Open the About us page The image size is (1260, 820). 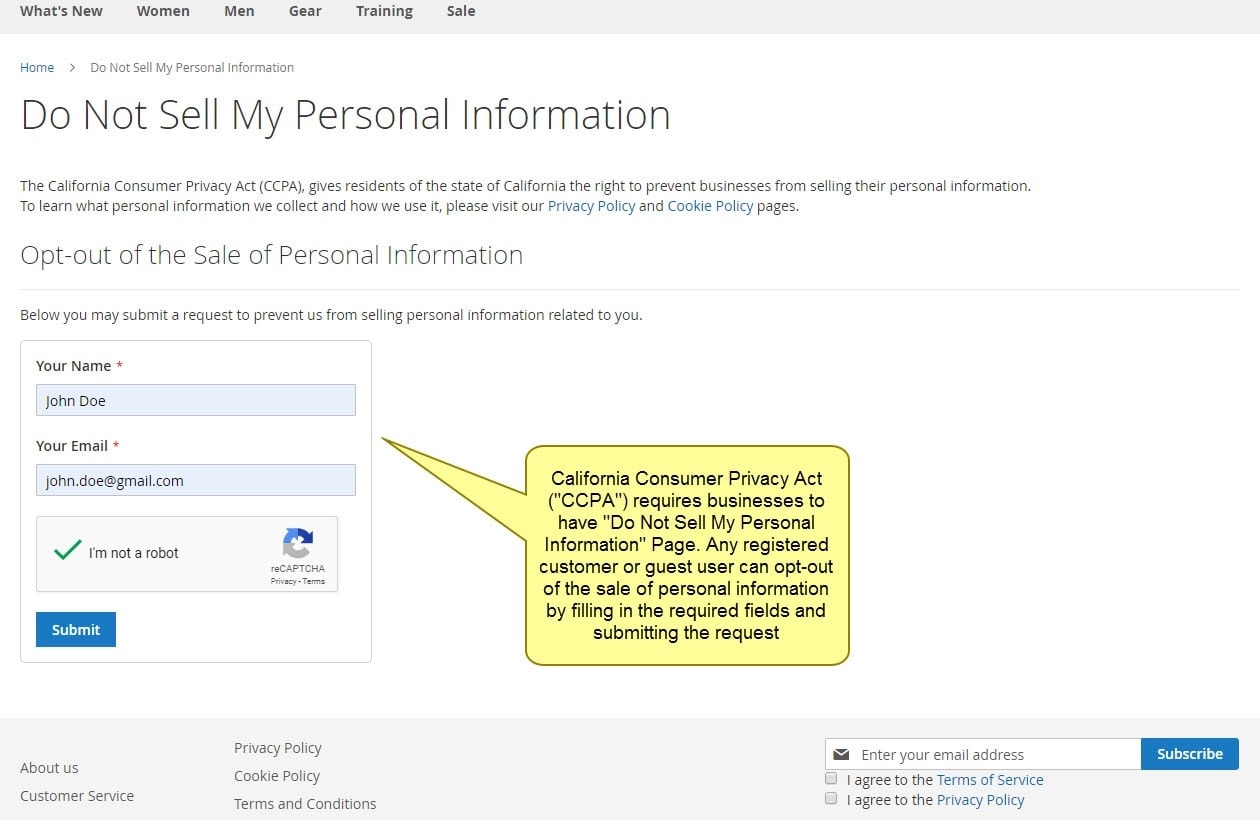[48, 767]
